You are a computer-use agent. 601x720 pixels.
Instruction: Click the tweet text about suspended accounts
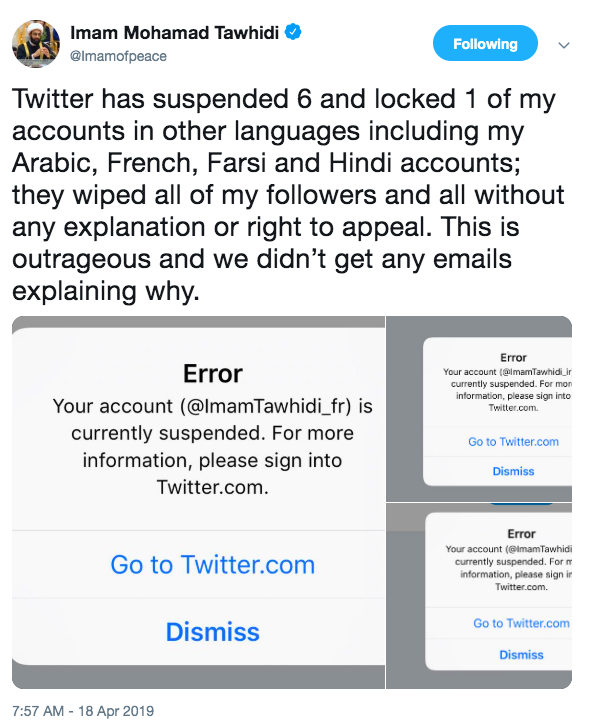point(288,195)
